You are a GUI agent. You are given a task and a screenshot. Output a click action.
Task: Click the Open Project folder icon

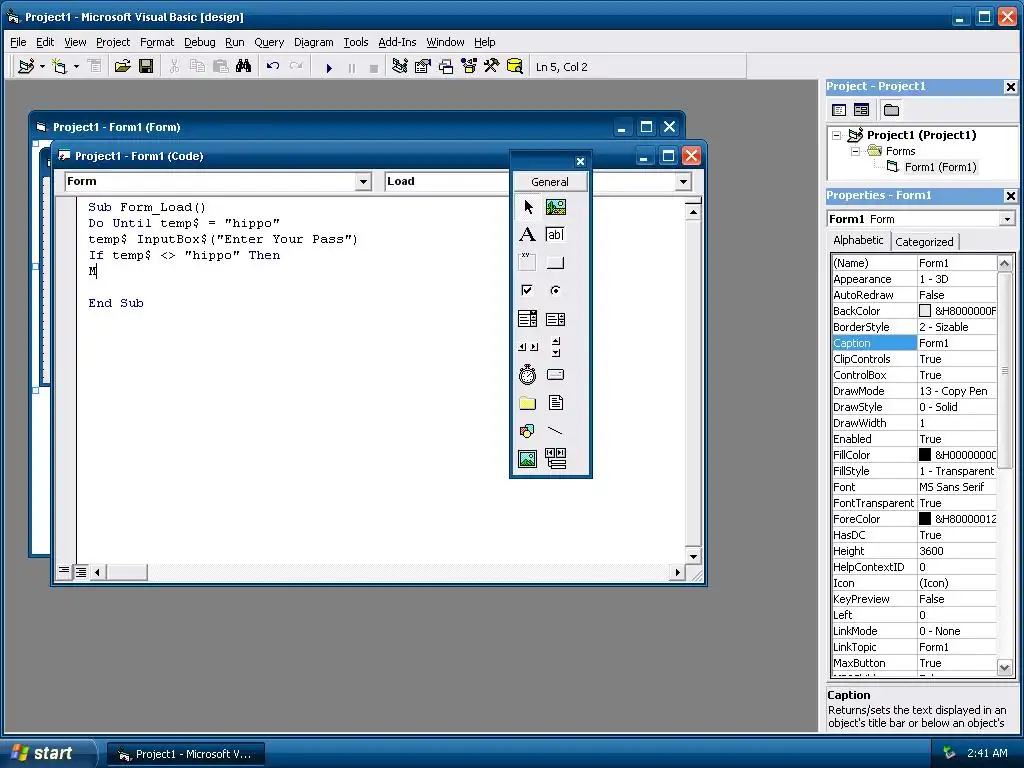[x=122, y=67]
